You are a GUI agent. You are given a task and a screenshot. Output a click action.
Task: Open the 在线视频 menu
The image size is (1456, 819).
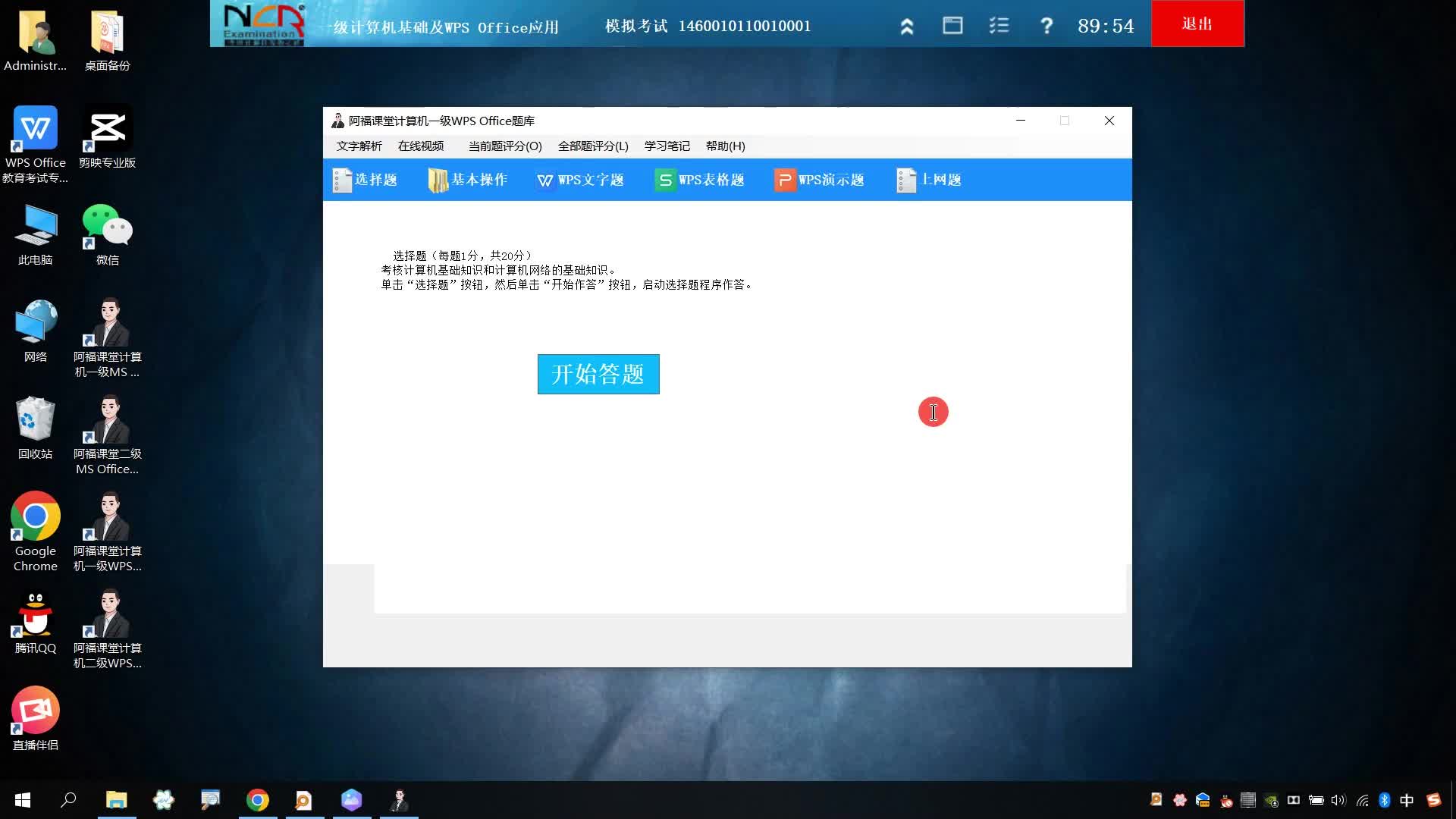[x=421, y=146]
